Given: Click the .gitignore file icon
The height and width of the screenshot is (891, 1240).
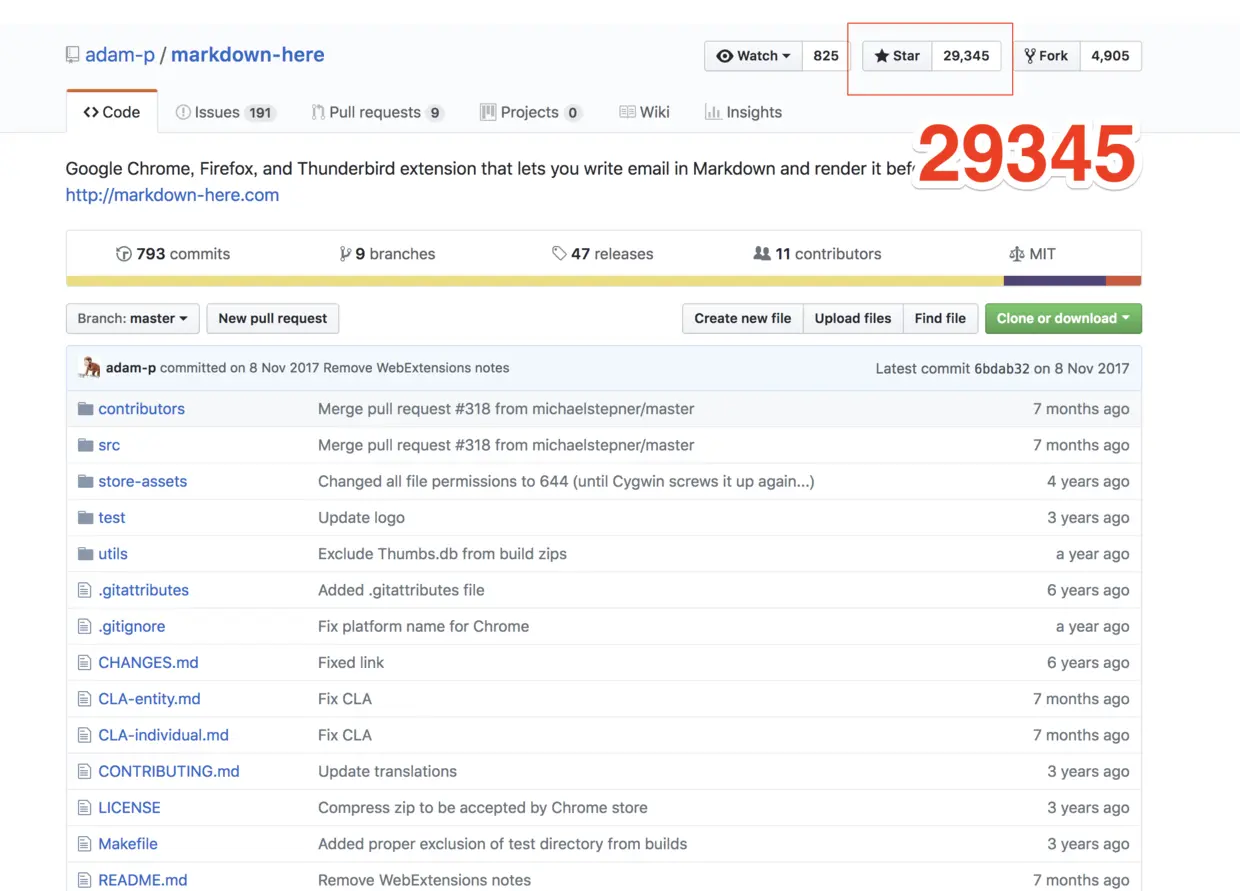Looking at the screenshot, I should pyautogui.click(x=84, y=626).
